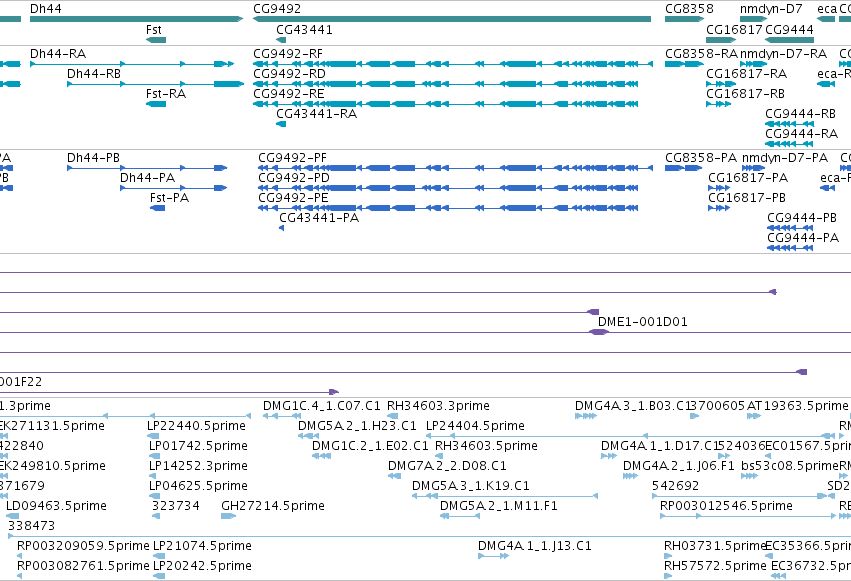Select transcript Dh44-RB
The image size is (851, 581).
click(155, 84)
